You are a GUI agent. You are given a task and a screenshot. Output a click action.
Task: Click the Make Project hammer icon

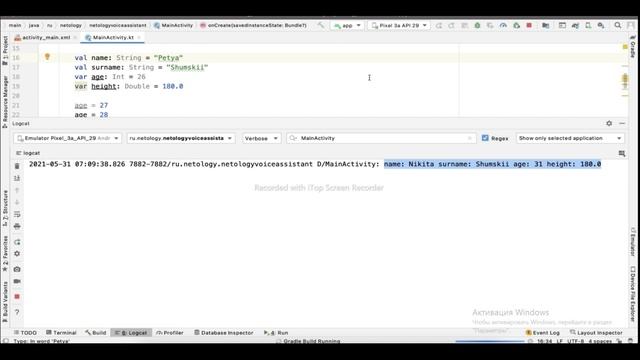point(321,25)
